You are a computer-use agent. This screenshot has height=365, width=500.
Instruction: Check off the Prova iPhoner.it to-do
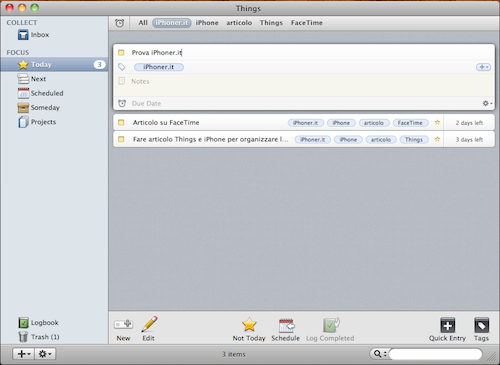(121, 53)
